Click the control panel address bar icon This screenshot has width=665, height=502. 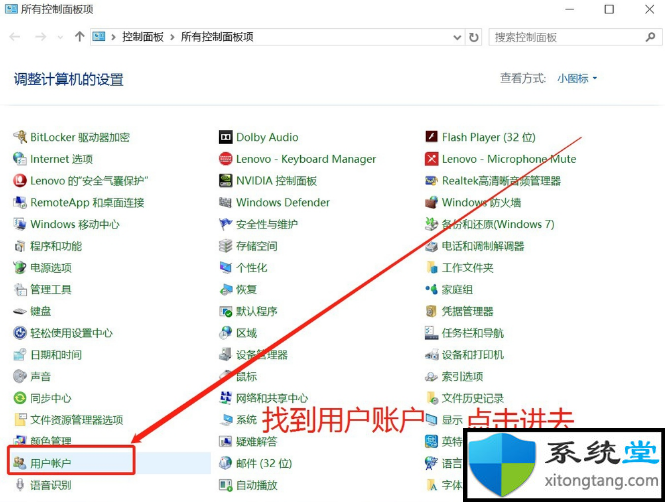(x=98, y=37)
